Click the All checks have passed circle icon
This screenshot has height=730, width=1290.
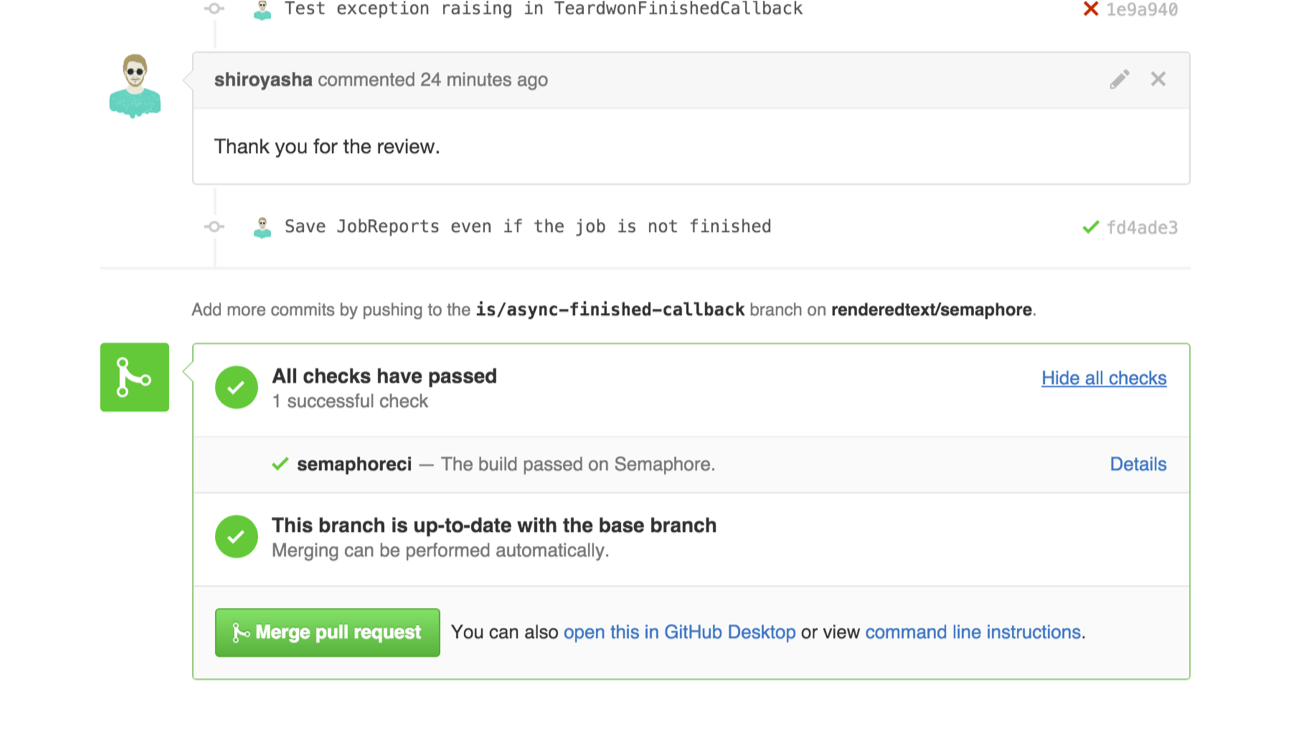click(x=236, y=388)
